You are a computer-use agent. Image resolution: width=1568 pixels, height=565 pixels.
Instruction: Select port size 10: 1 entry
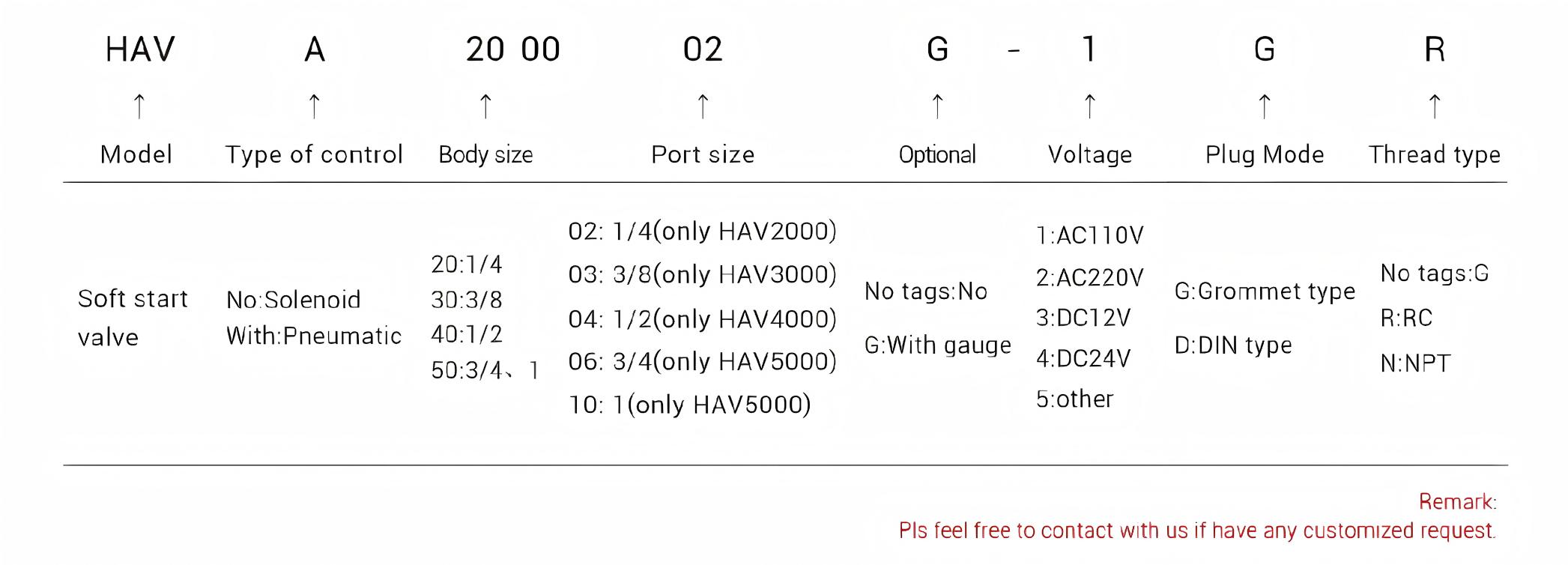click(x=689, y=405)
